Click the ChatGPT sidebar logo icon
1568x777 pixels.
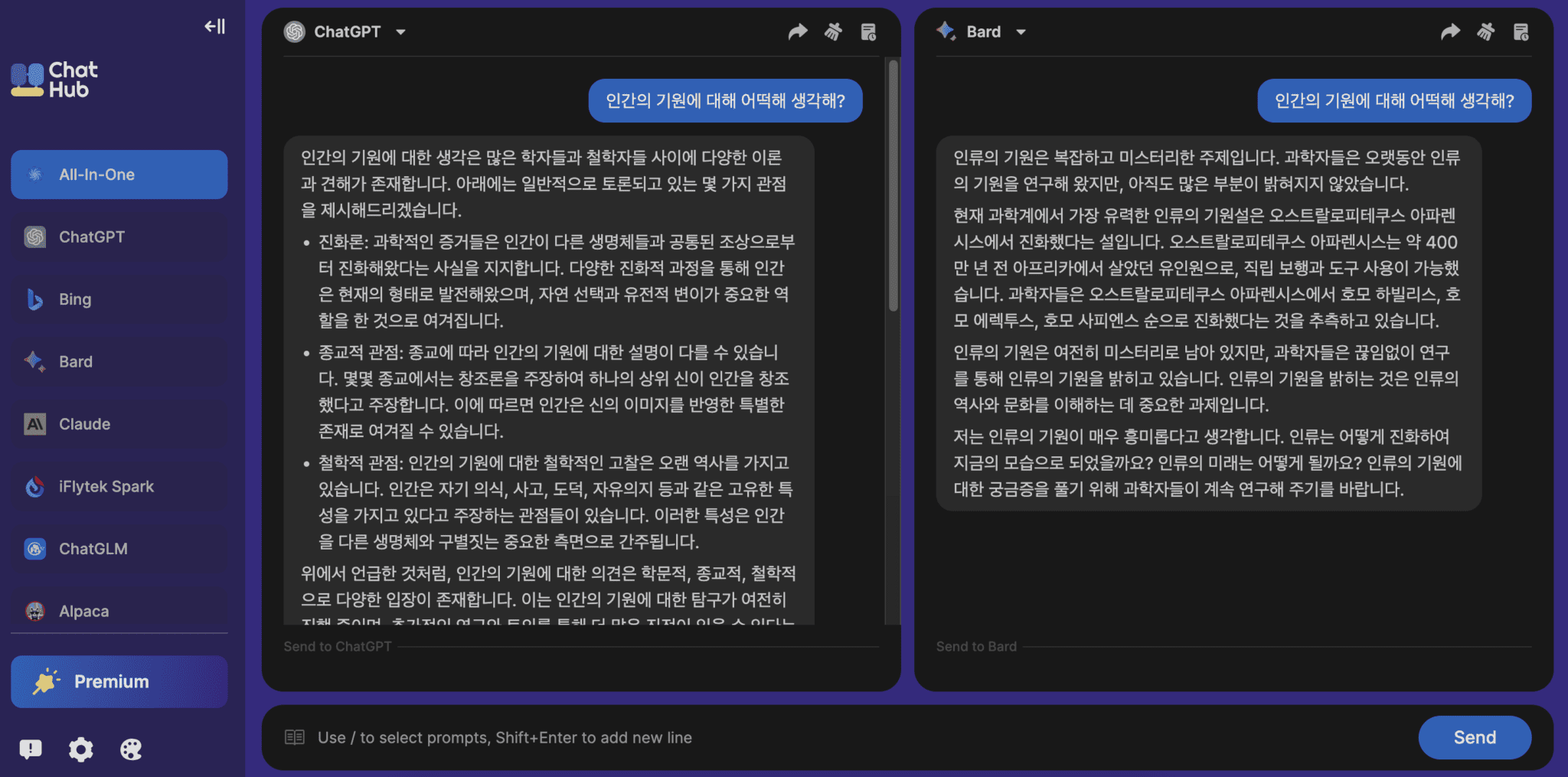(35, 237)
